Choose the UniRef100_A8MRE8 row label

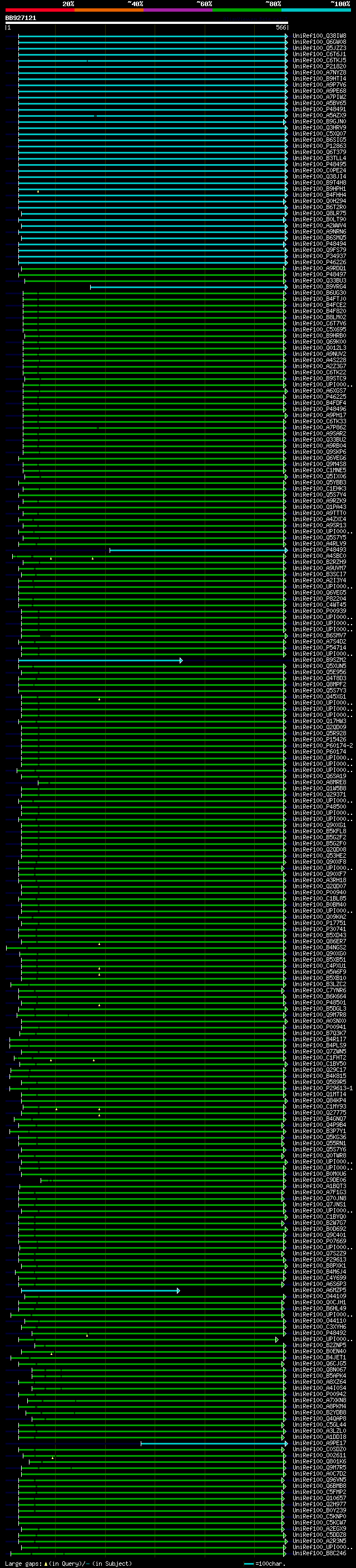(319, 782)
